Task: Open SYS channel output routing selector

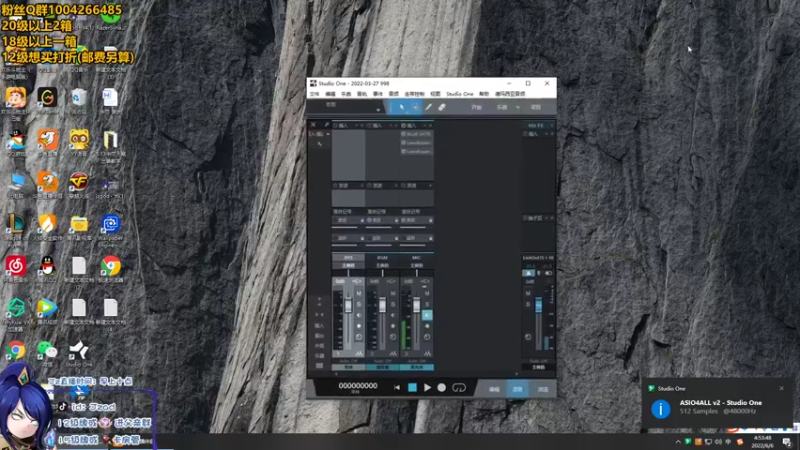Action: pyautogui.click(x=348, y=265)
